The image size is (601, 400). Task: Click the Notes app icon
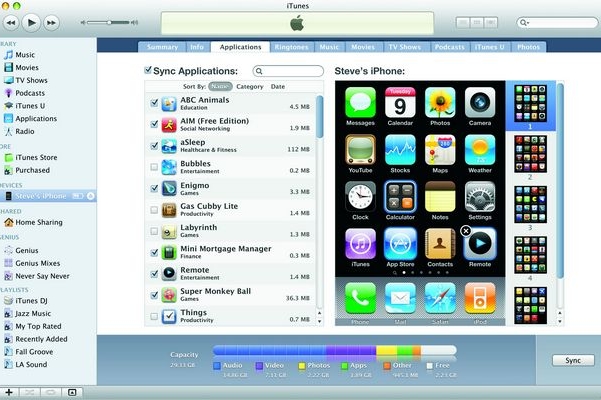click(440, 197)
